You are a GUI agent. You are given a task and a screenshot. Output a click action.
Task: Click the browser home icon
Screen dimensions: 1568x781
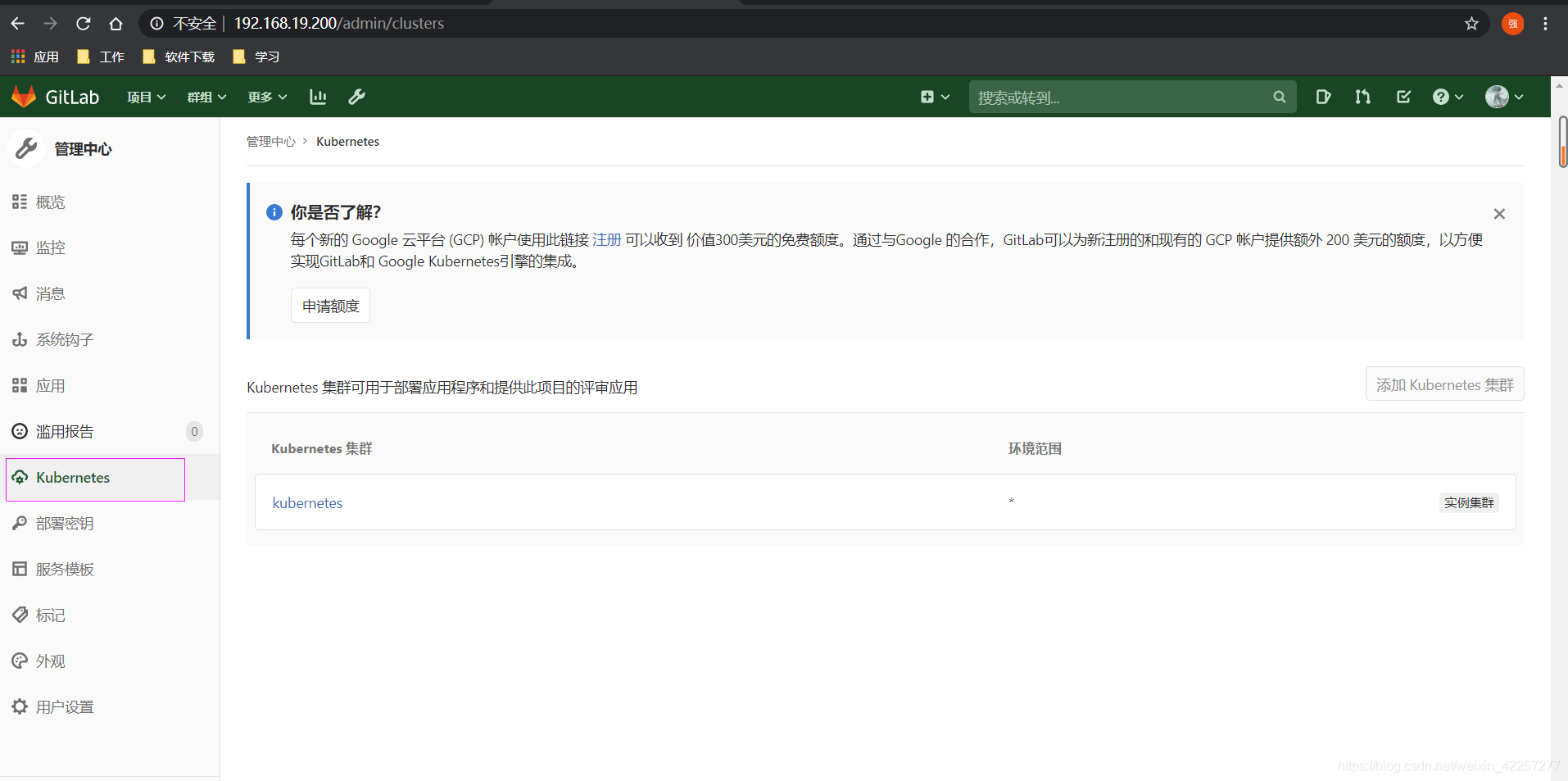pos(116,23)
